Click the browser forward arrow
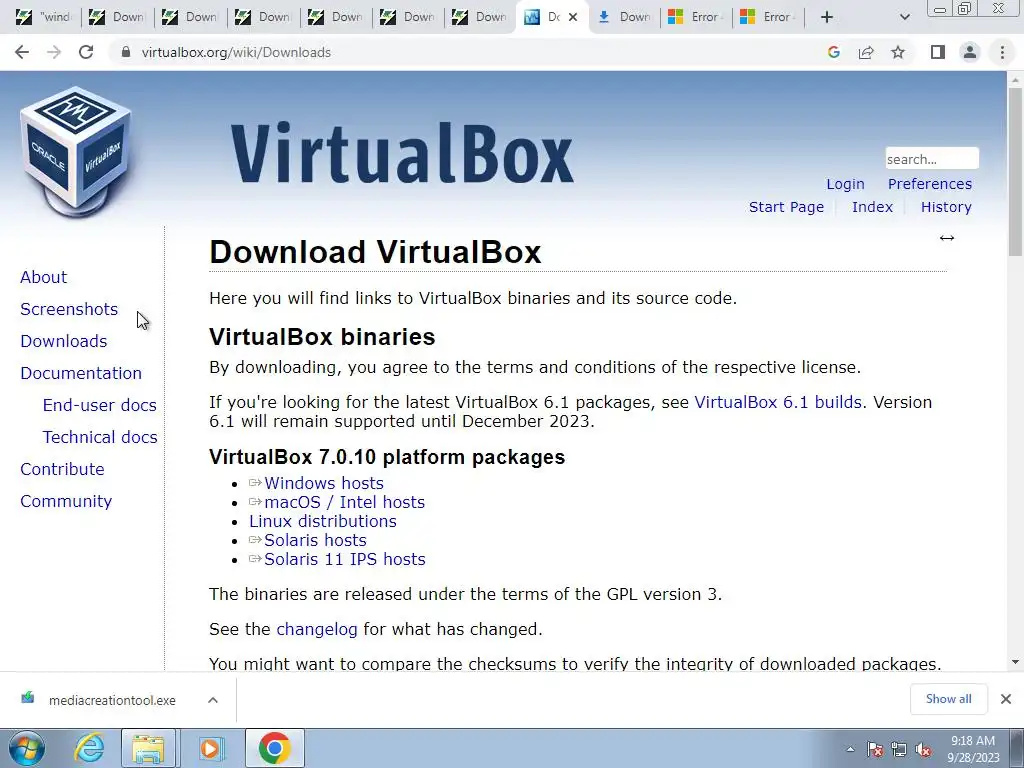This screenshot has width=1024, height=768. [x=54, y=52]
